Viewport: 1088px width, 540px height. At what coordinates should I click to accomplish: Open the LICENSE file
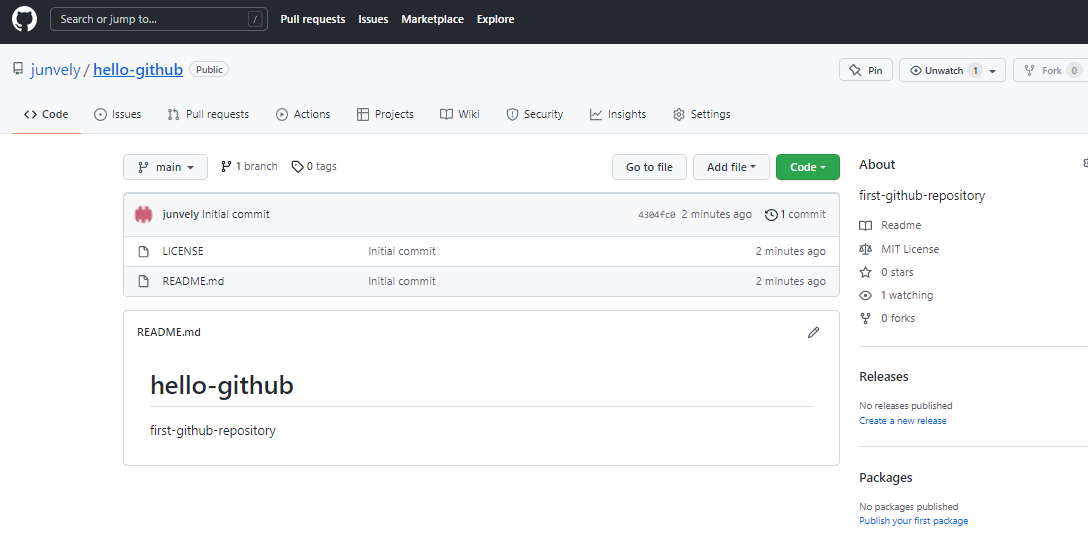tap(183, 251)
